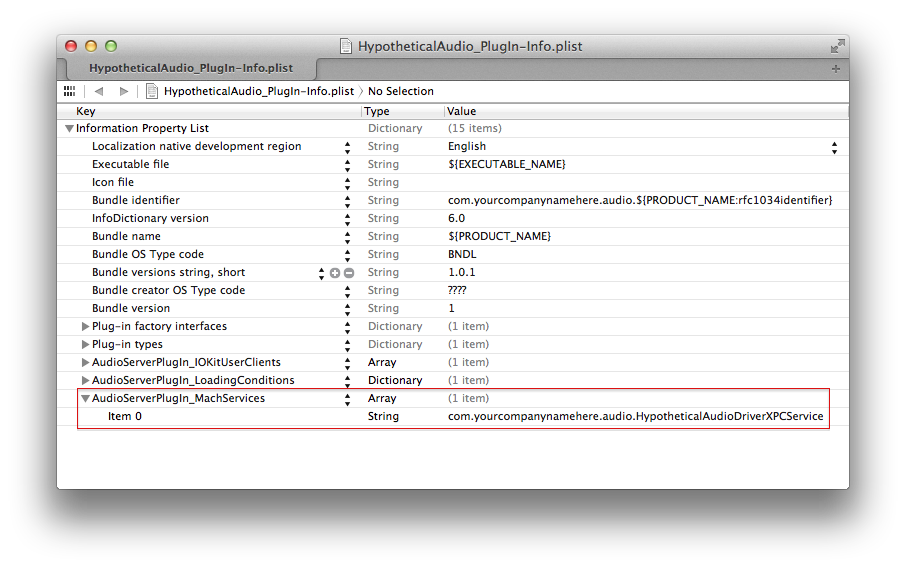Screen dimensions: 906x568
Task: Open the English value dropdown
Action: pos(834,147)
